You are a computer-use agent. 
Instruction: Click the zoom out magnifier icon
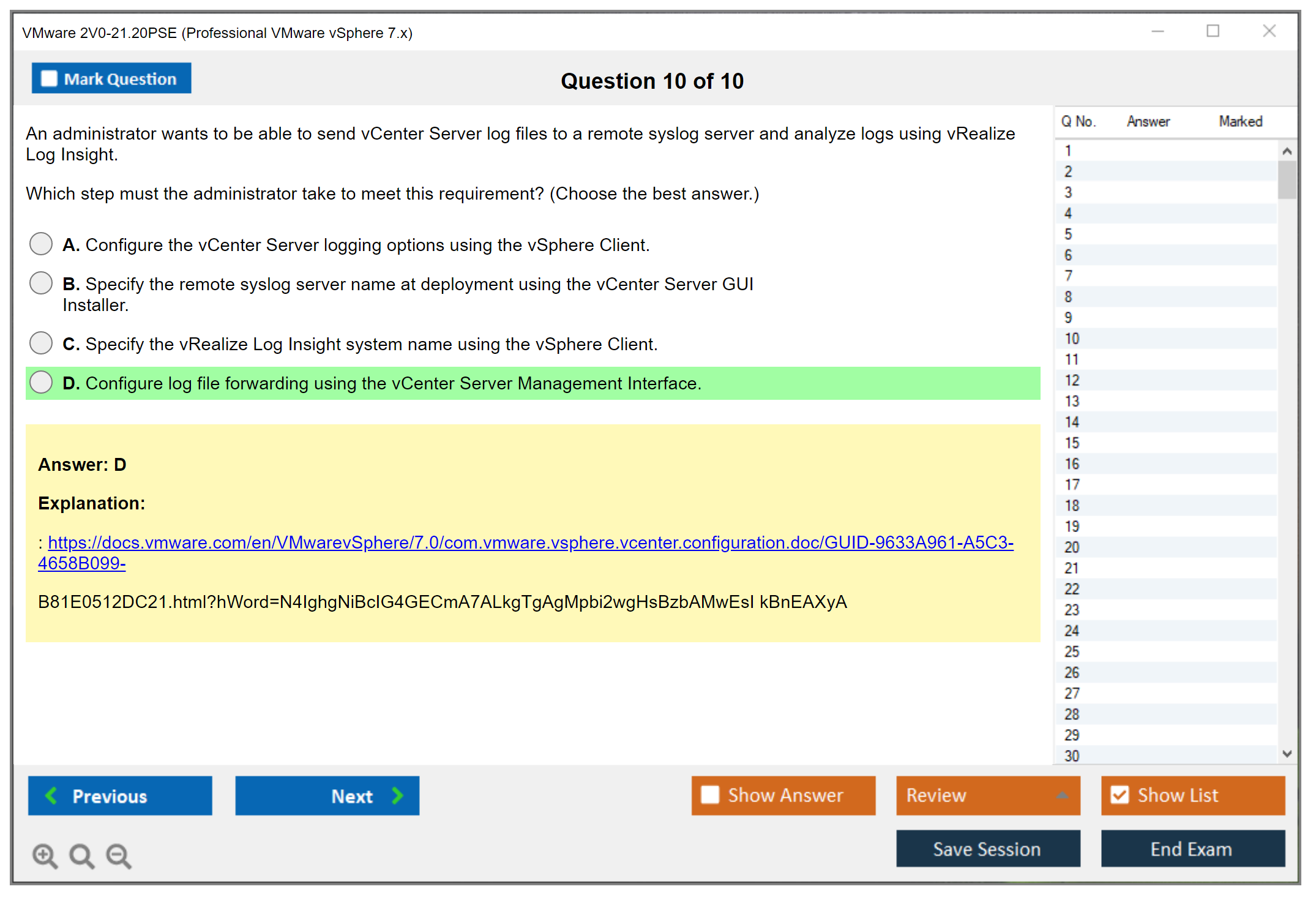pyautogui.click(x=118, y=855)
